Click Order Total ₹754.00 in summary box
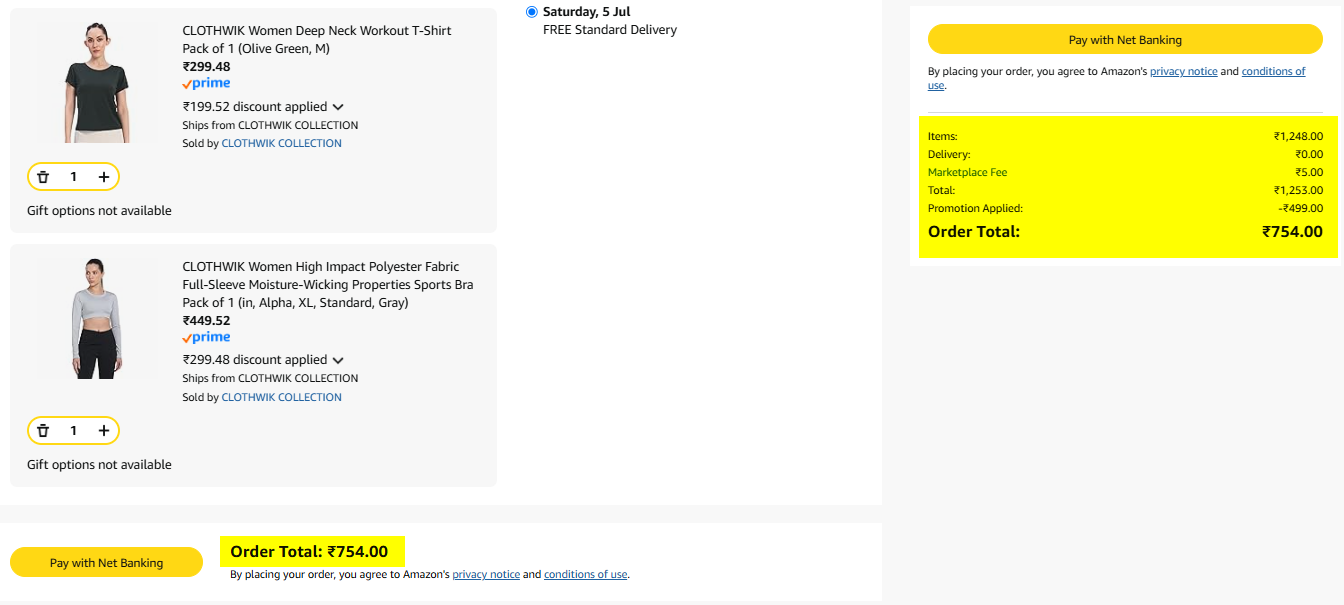The image size is (1344, 605). click(1292, 232)
